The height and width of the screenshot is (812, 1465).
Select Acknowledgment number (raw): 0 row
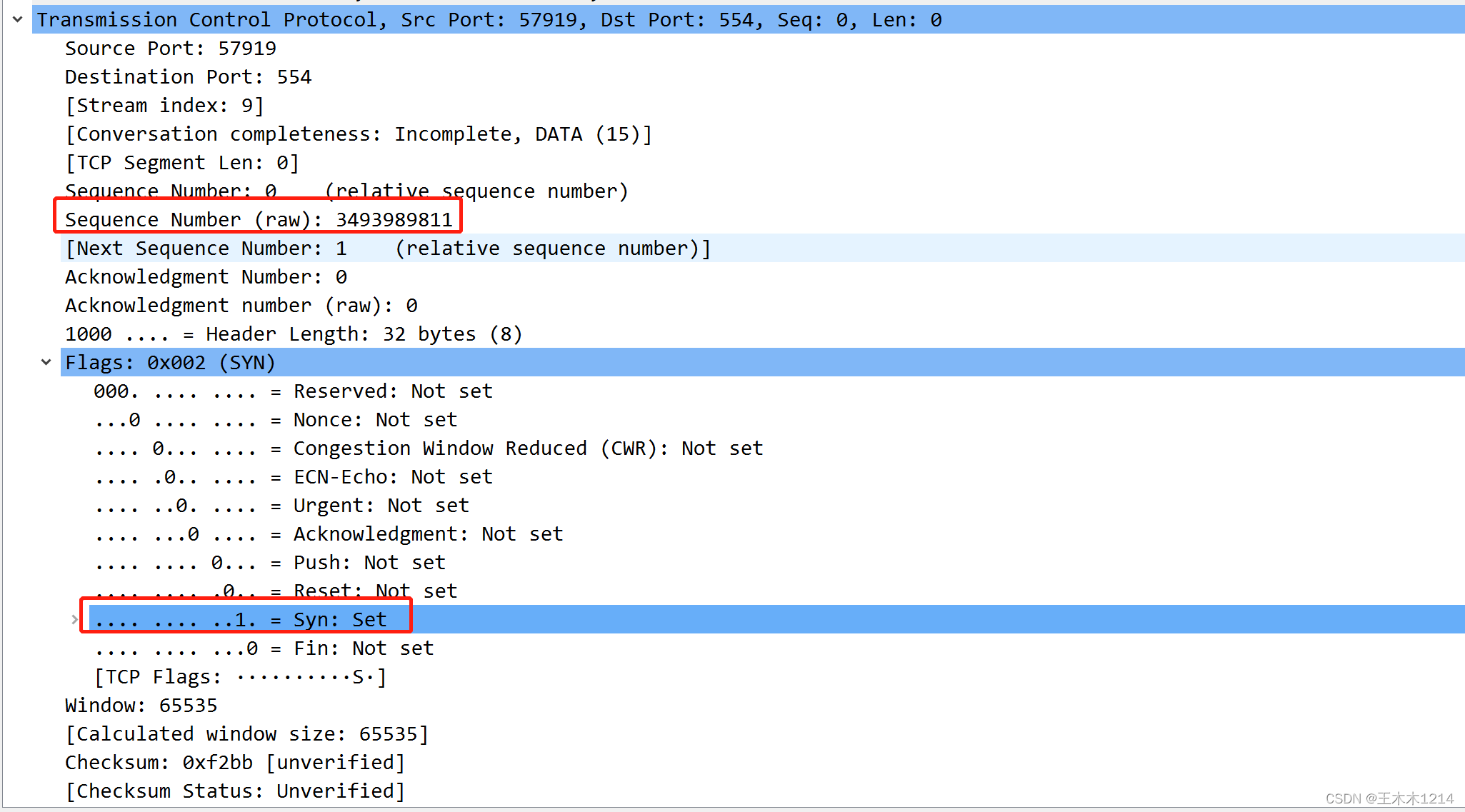coord(241,306)
